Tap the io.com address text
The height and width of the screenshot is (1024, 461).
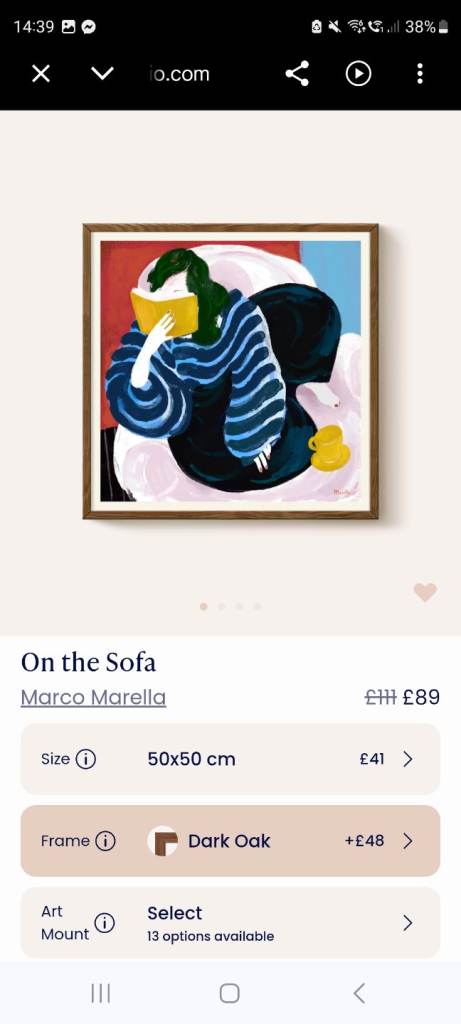click(180, 74)
